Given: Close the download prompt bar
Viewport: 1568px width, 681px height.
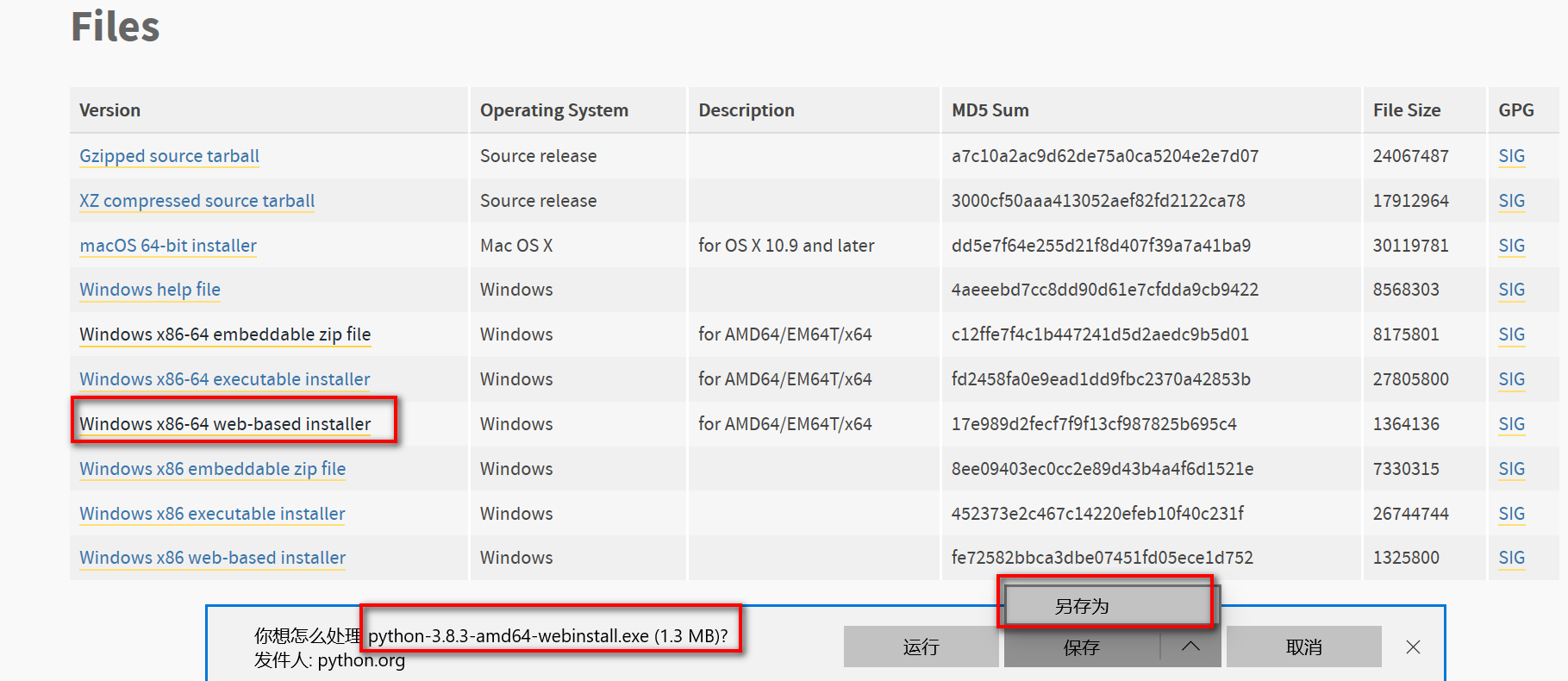Looking at the screenshot, I should pos(1413,647).
